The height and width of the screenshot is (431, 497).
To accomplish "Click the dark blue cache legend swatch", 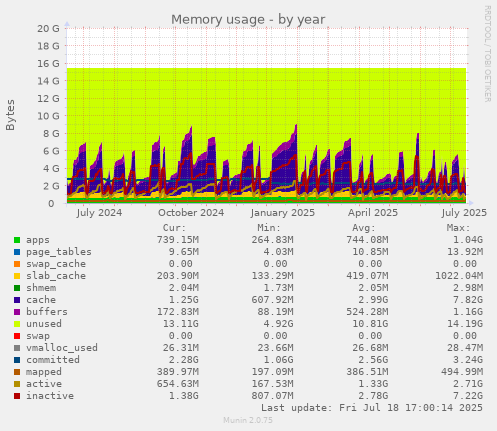I will (x=17, y=300).
